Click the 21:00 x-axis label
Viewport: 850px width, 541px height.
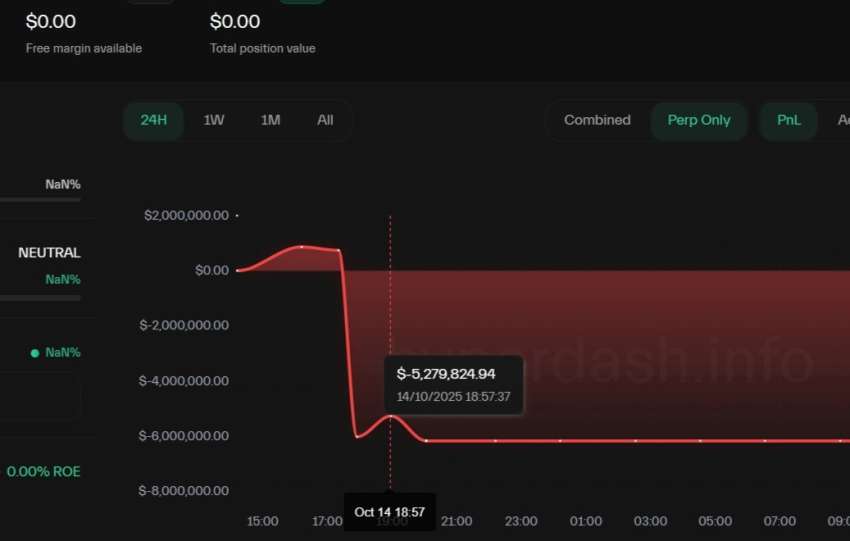(456, 521)
